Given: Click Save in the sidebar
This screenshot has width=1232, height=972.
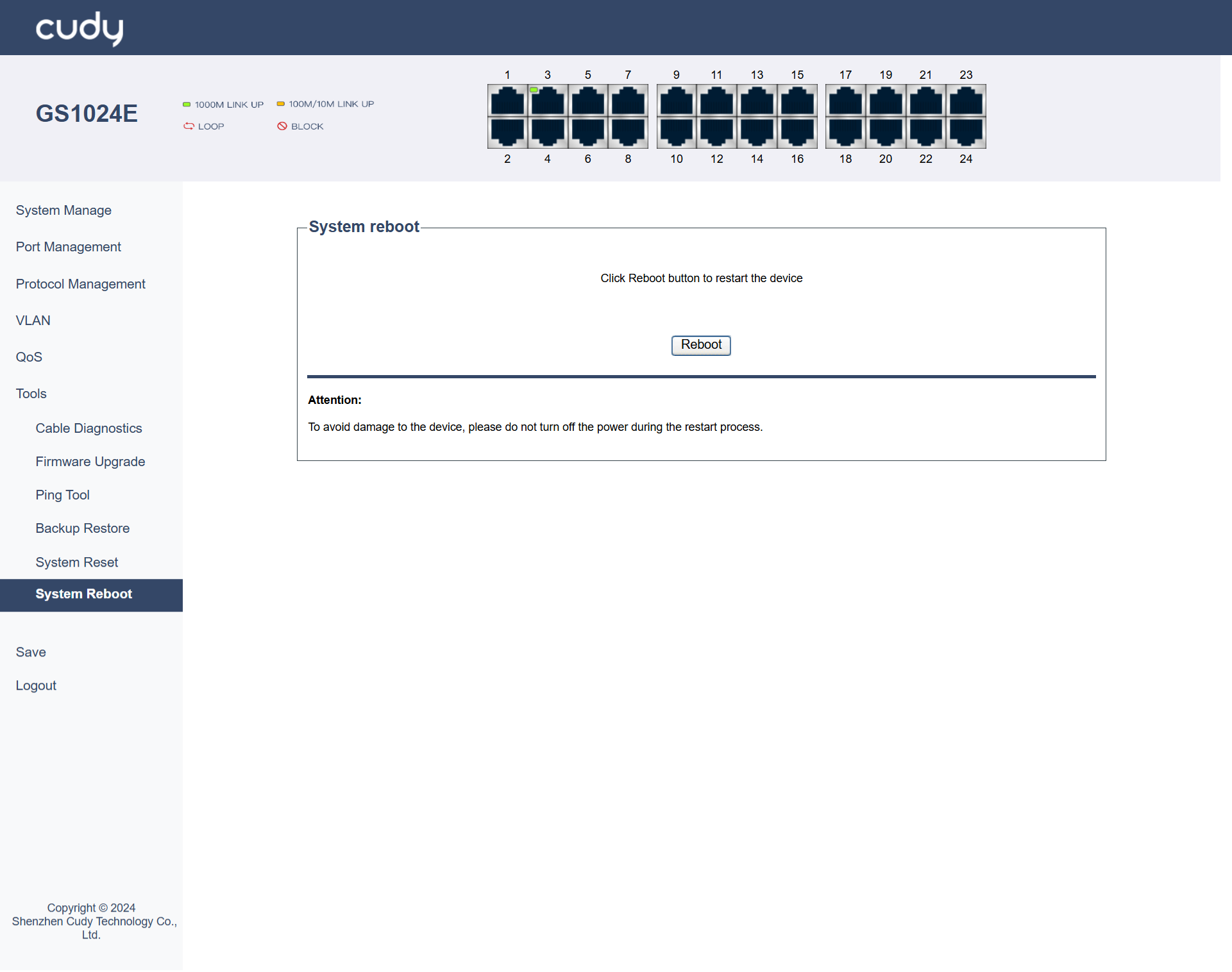Looking at the screenshot, I should pos(31,652).
